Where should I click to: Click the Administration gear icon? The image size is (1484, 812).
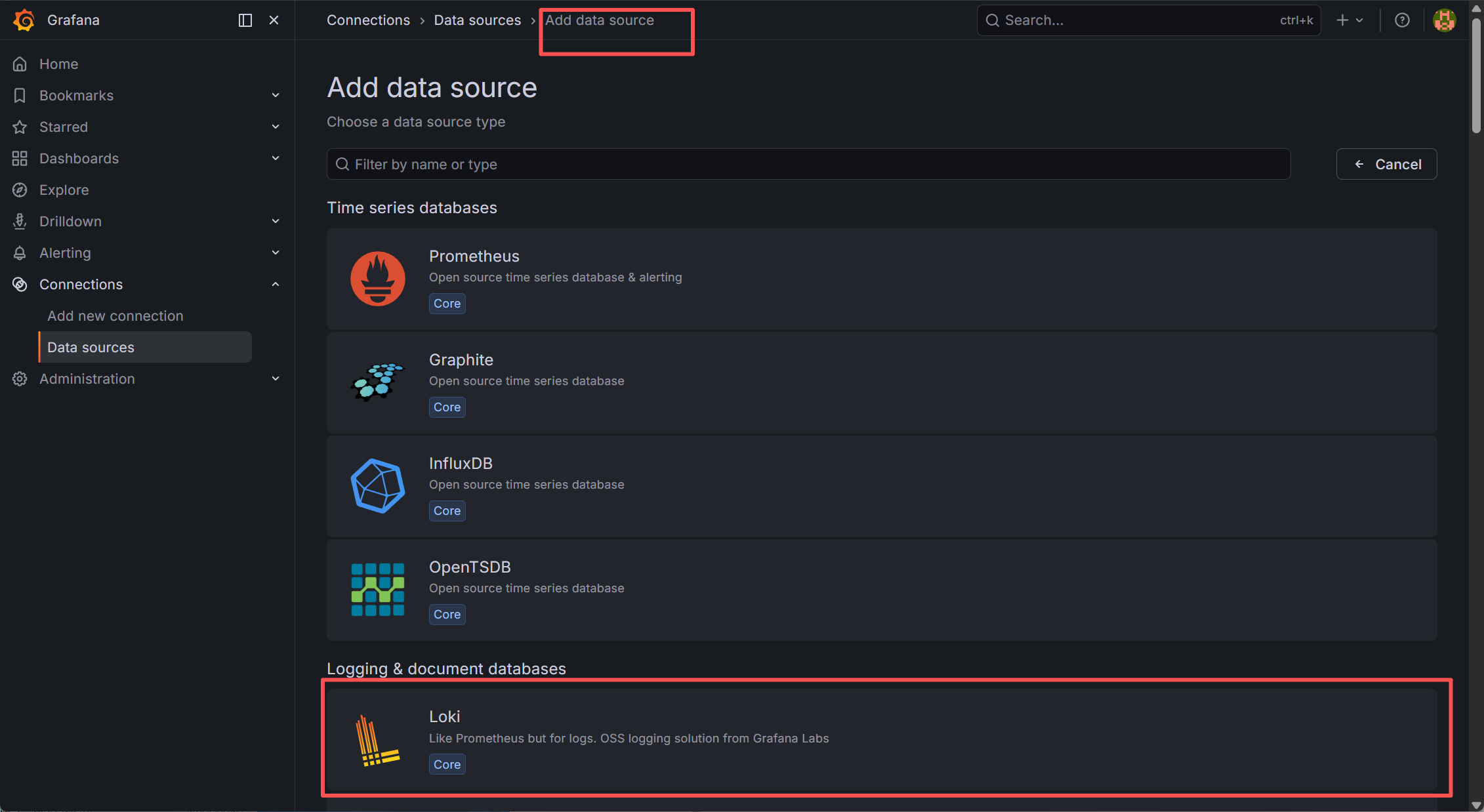(20, 378)
